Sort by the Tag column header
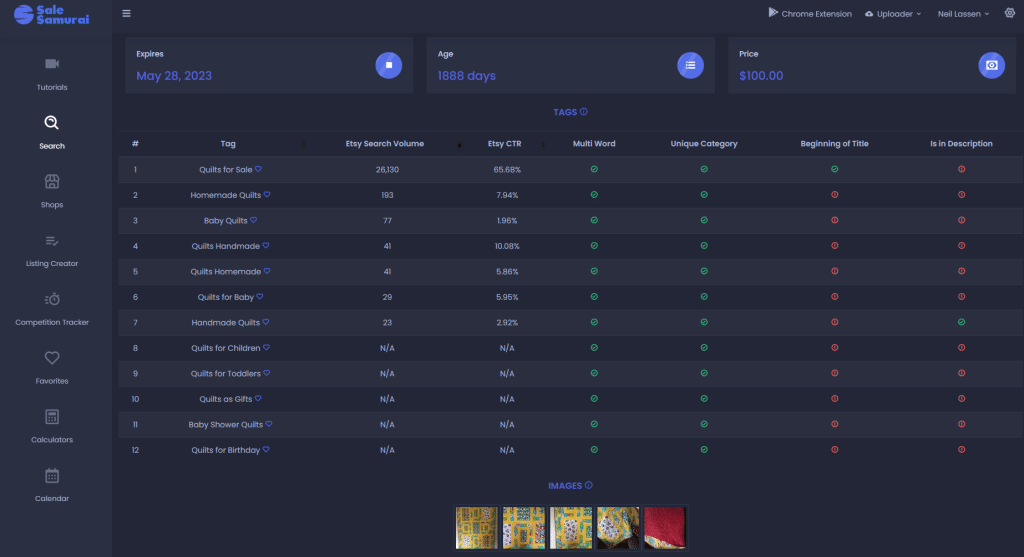1024x557 pixels. pyautogui.click(x=228, y=144)
